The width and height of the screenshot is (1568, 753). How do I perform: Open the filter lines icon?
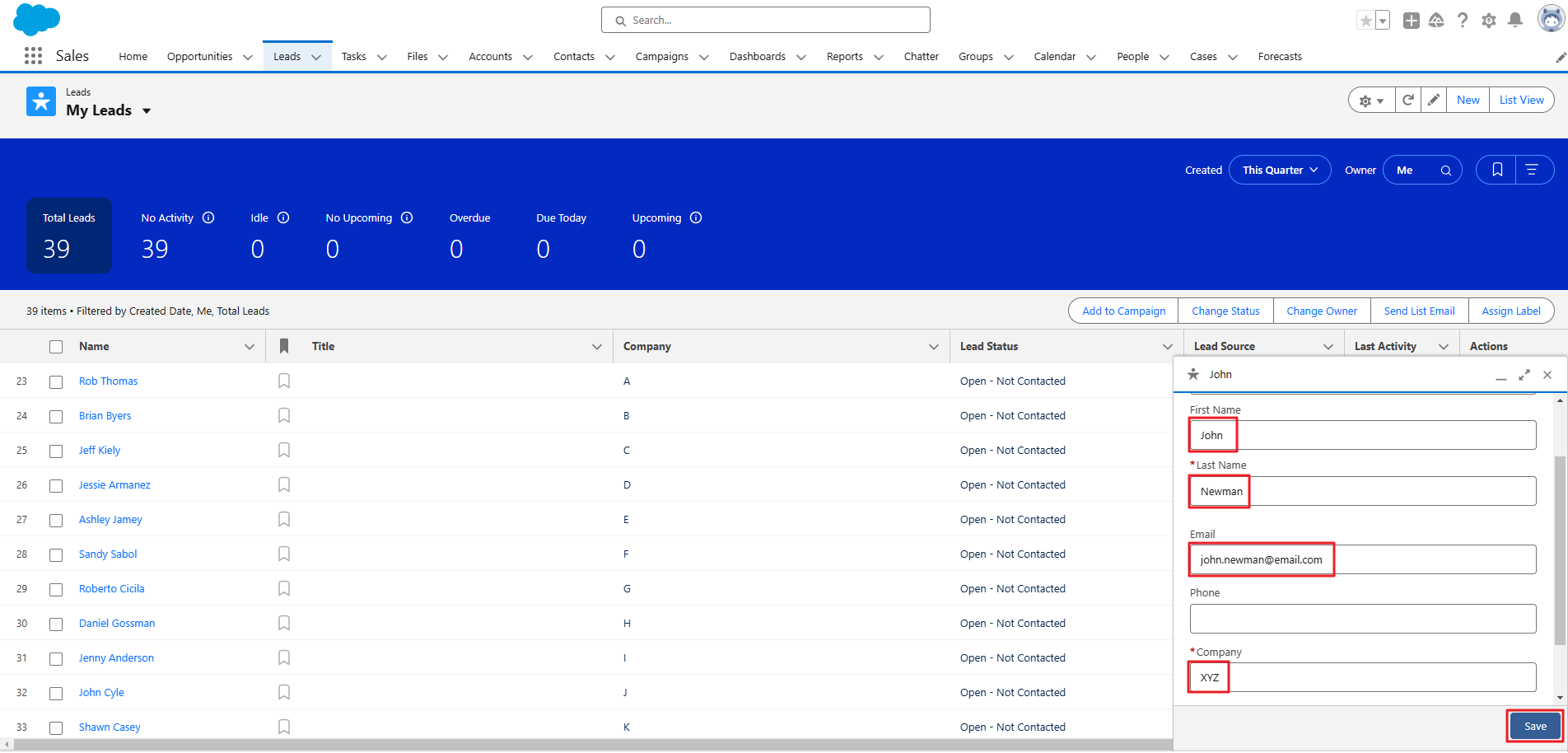tap(1532, 170)
